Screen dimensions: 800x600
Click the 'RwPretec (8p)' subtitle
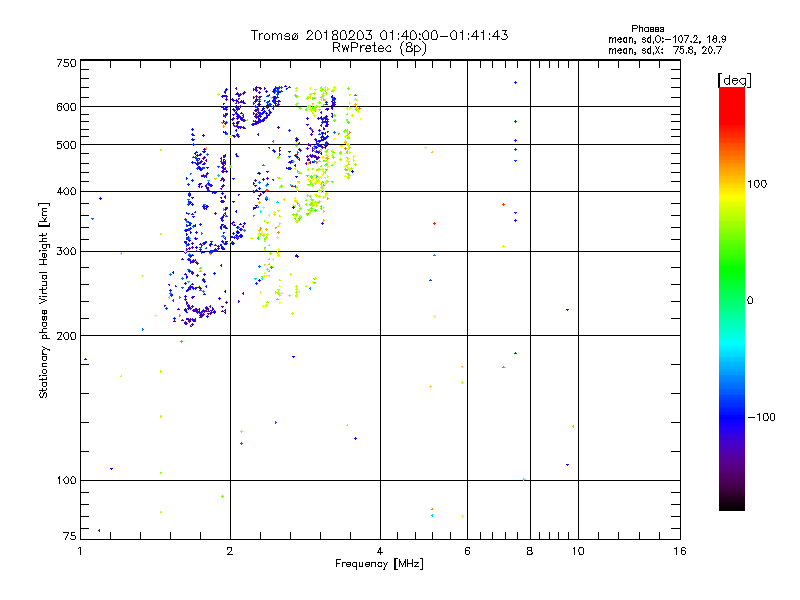point(379,48)
